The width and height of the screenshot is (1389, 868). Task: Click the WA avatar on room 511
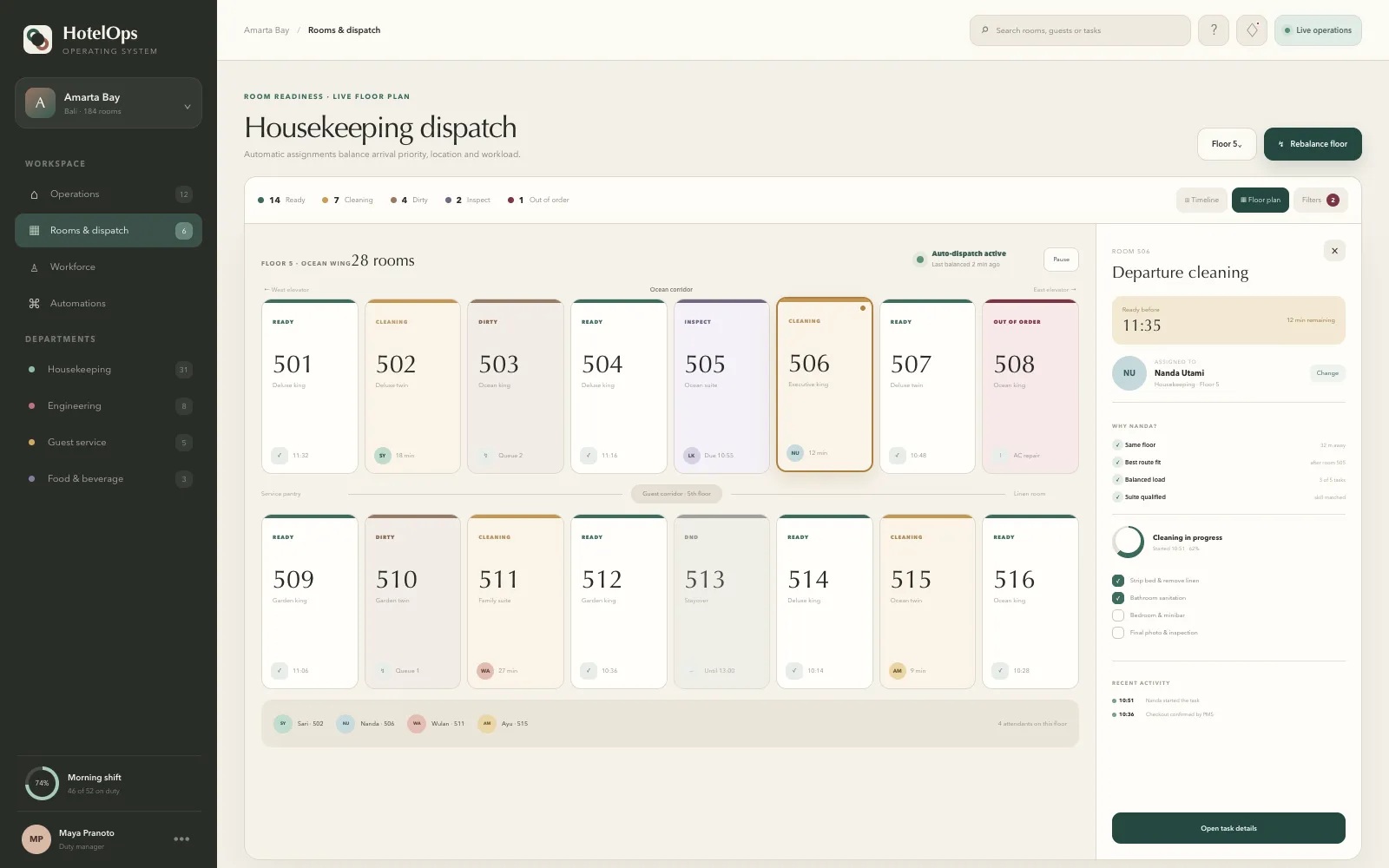(485, 670)
